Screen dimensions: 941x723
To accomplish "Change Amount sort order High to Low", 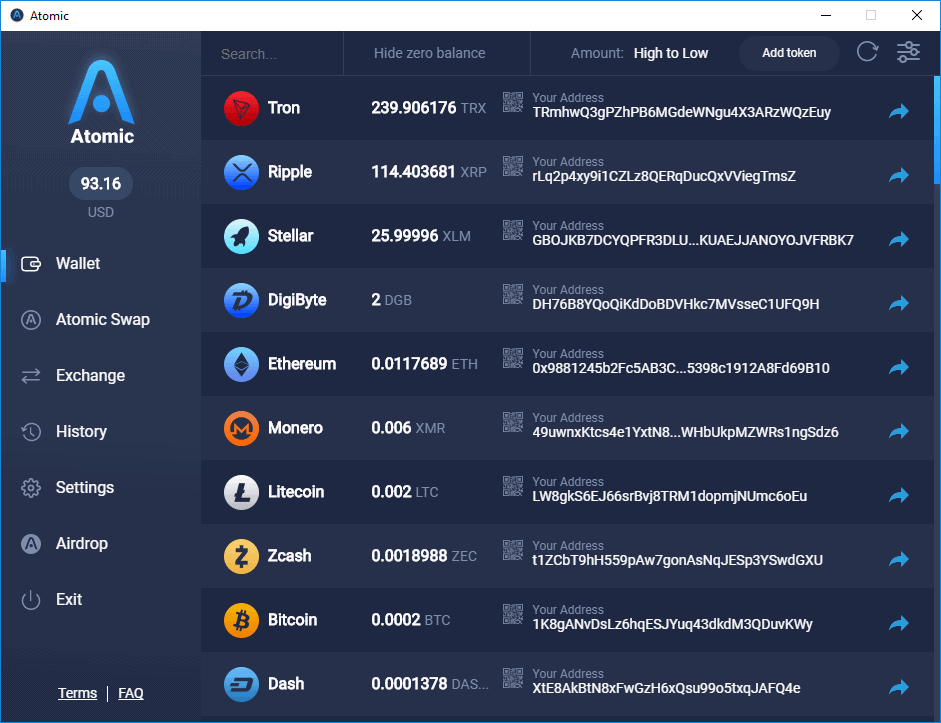I will [x=670, y=53].
